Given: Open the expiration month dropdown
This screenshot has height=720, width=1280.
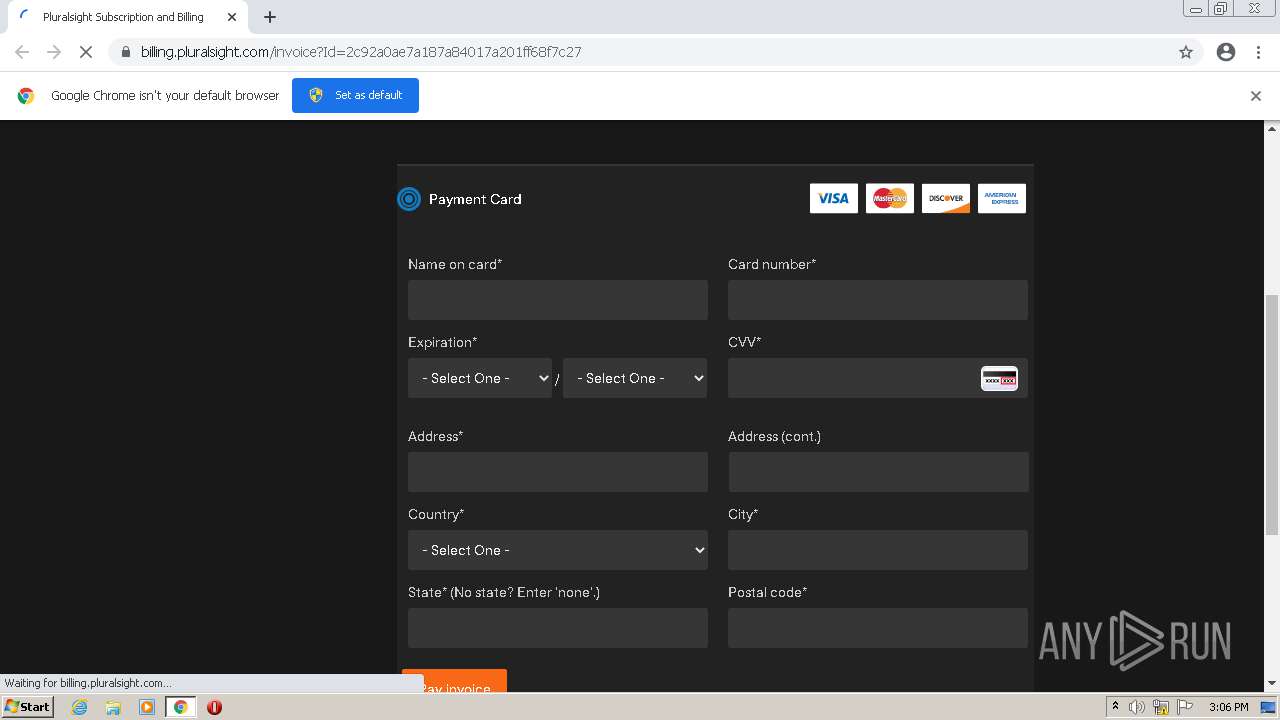Looking at the screenshot, I should click(x=480, y=378).
